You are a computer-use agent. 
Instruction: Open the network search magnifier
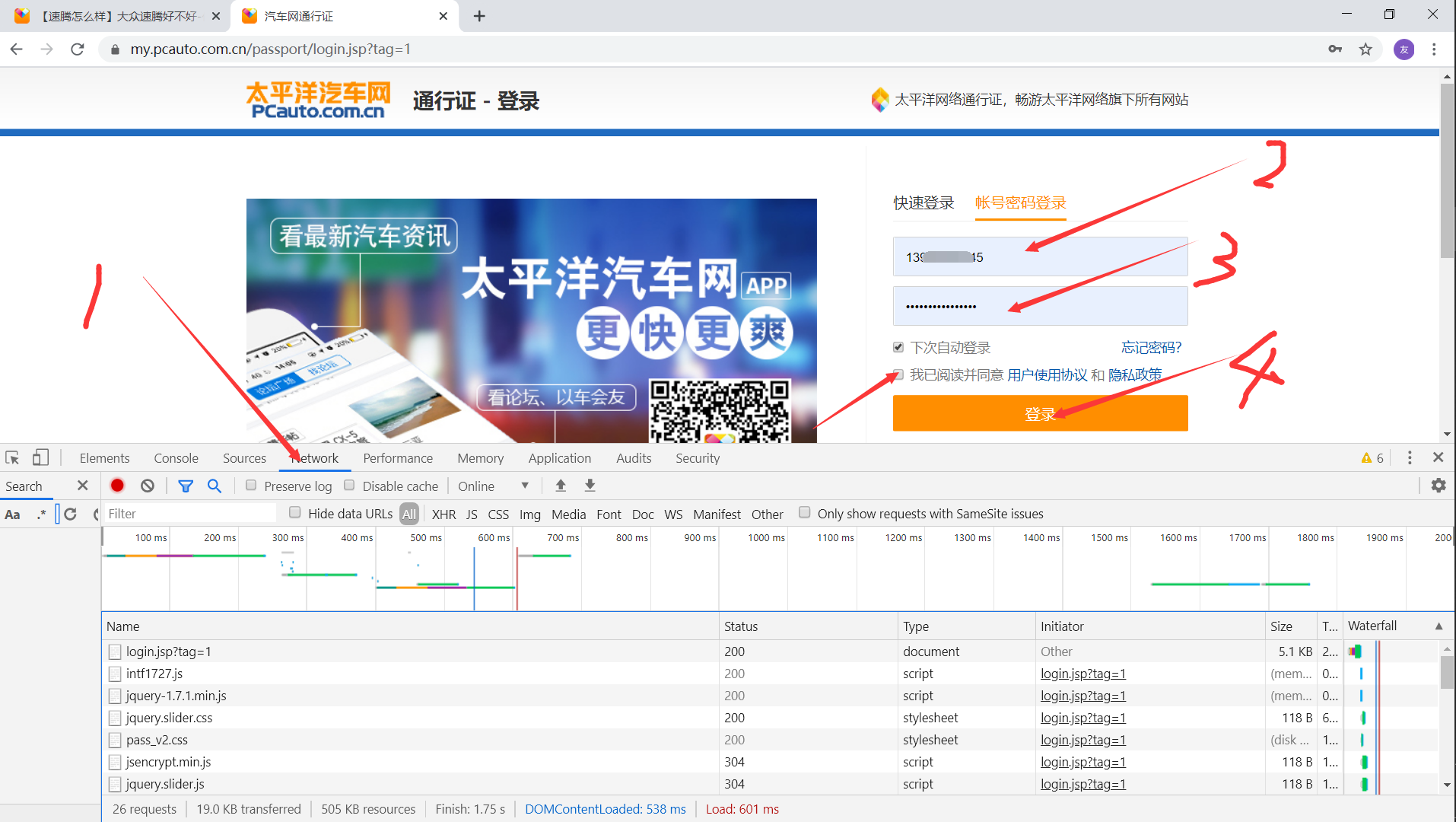click(215, 486)
